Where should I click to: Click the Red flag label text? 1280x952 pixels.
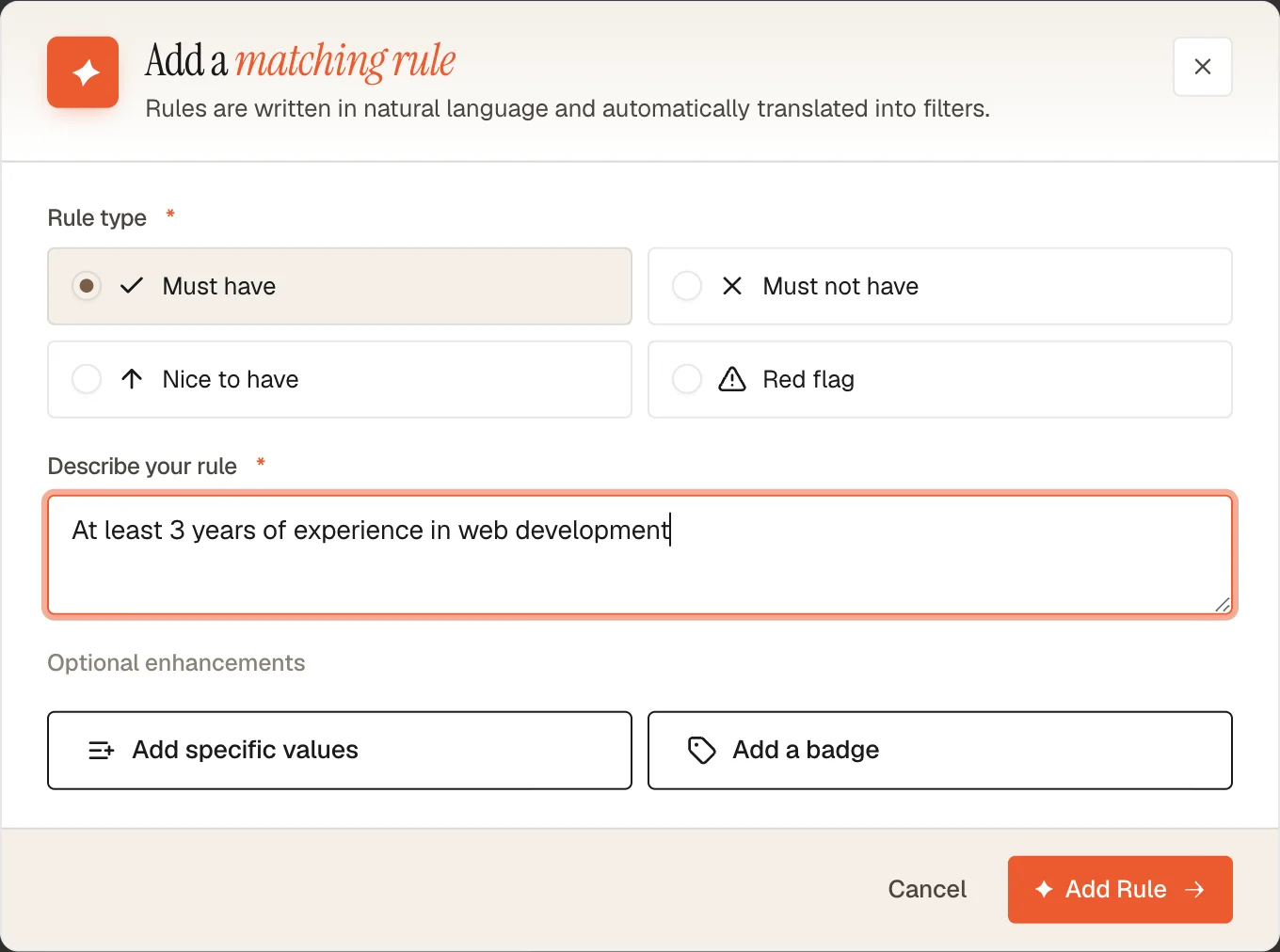[x=808, y=379]
